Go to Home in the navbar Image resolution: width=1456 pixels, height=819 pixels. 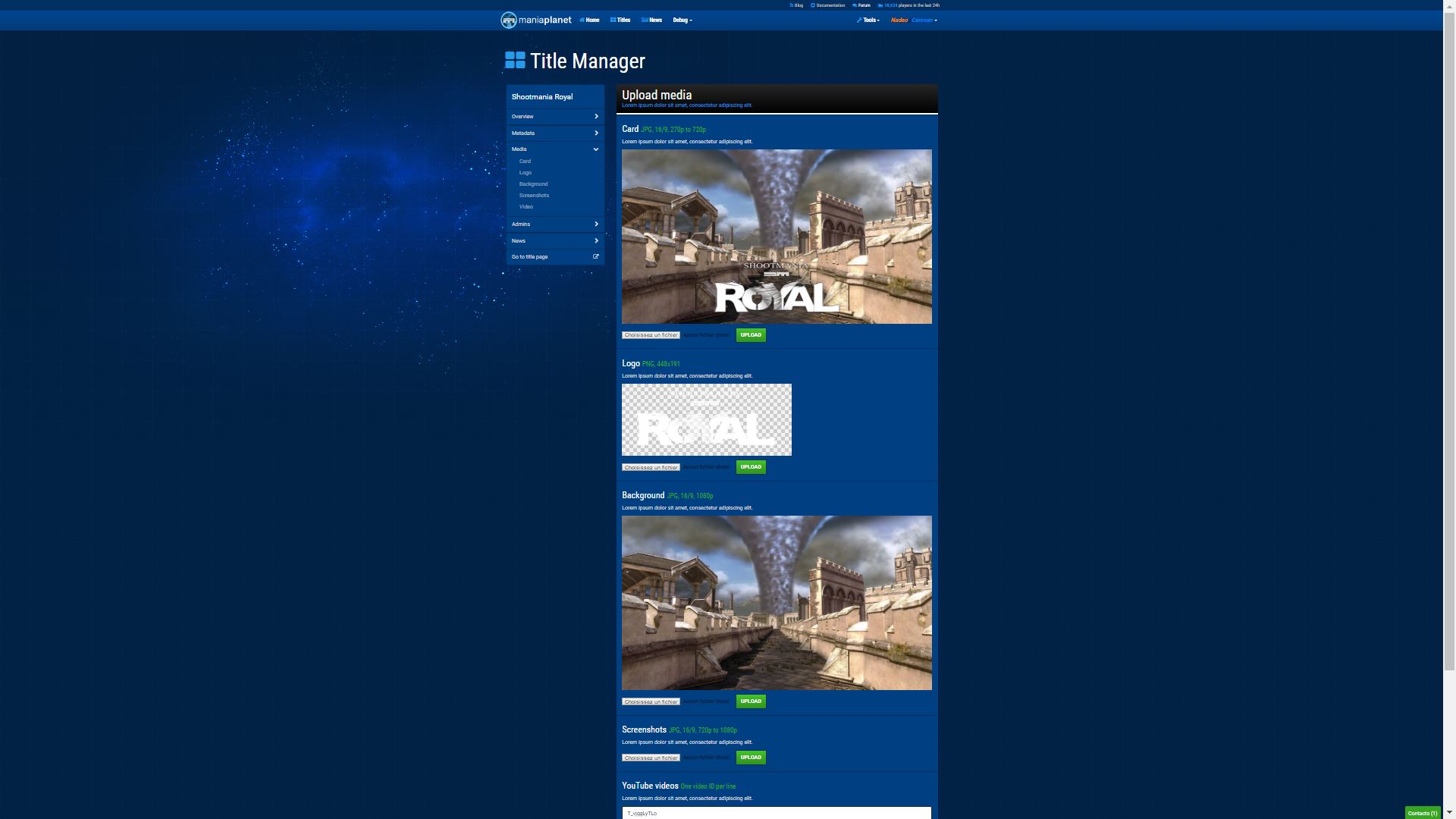tap(589, 20)
